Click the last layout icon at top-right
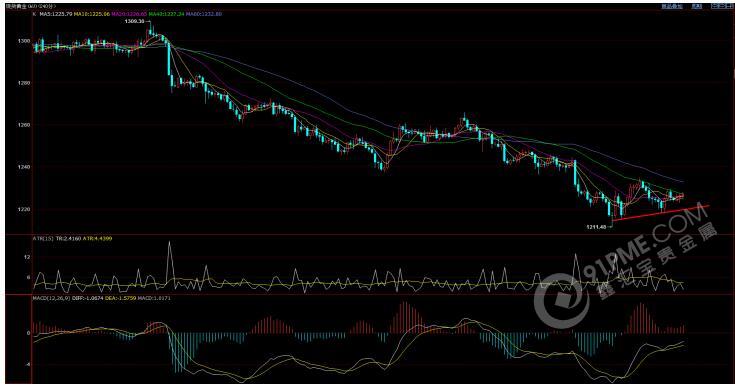The height and width of the screenshot is (385, 735). [729, 6]
